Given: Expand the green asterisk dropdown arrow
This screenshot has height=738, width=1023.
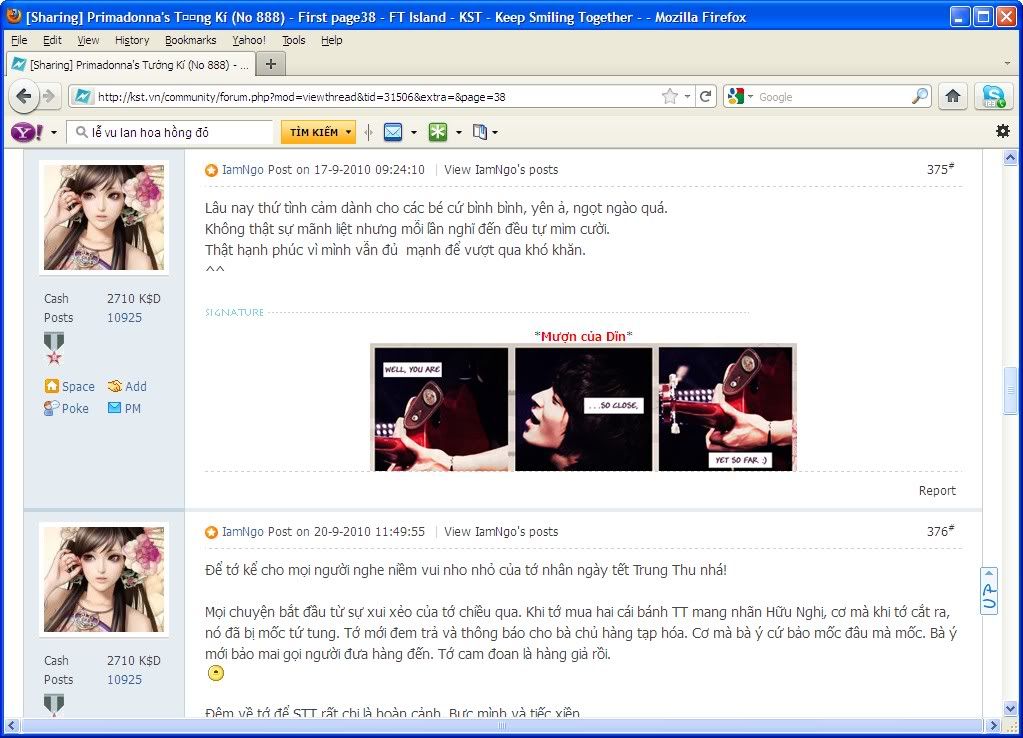Looking at the screenshot, I should tap(459, 132).
